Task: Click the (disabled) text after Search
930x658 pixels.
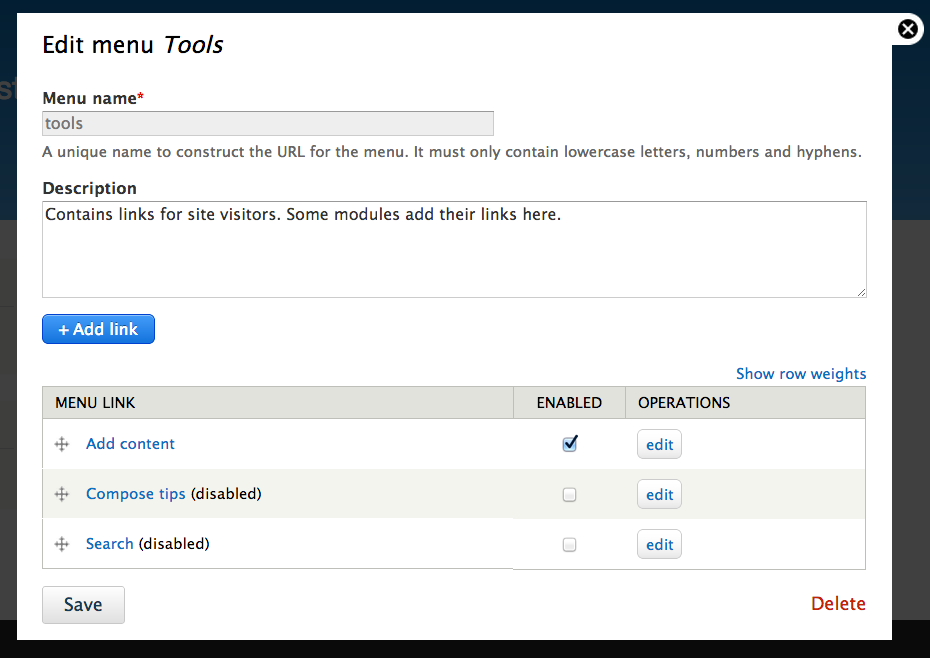Action: click(174, 543)
